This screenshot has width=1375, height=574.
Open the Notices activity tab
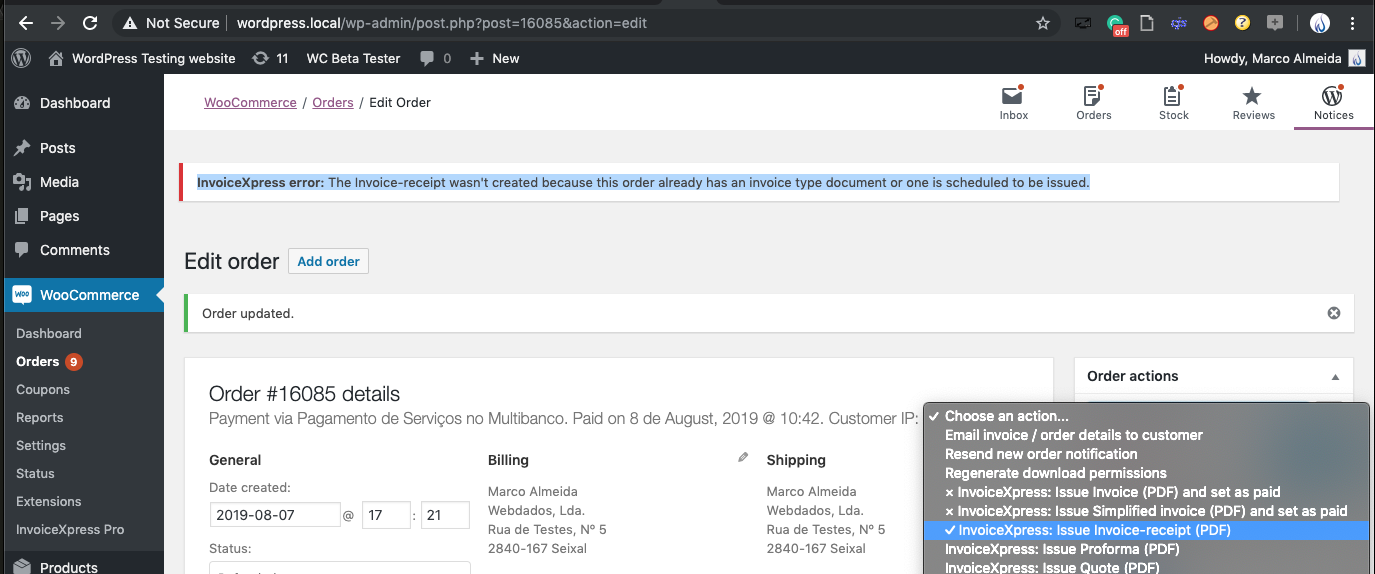point(1334,103)
